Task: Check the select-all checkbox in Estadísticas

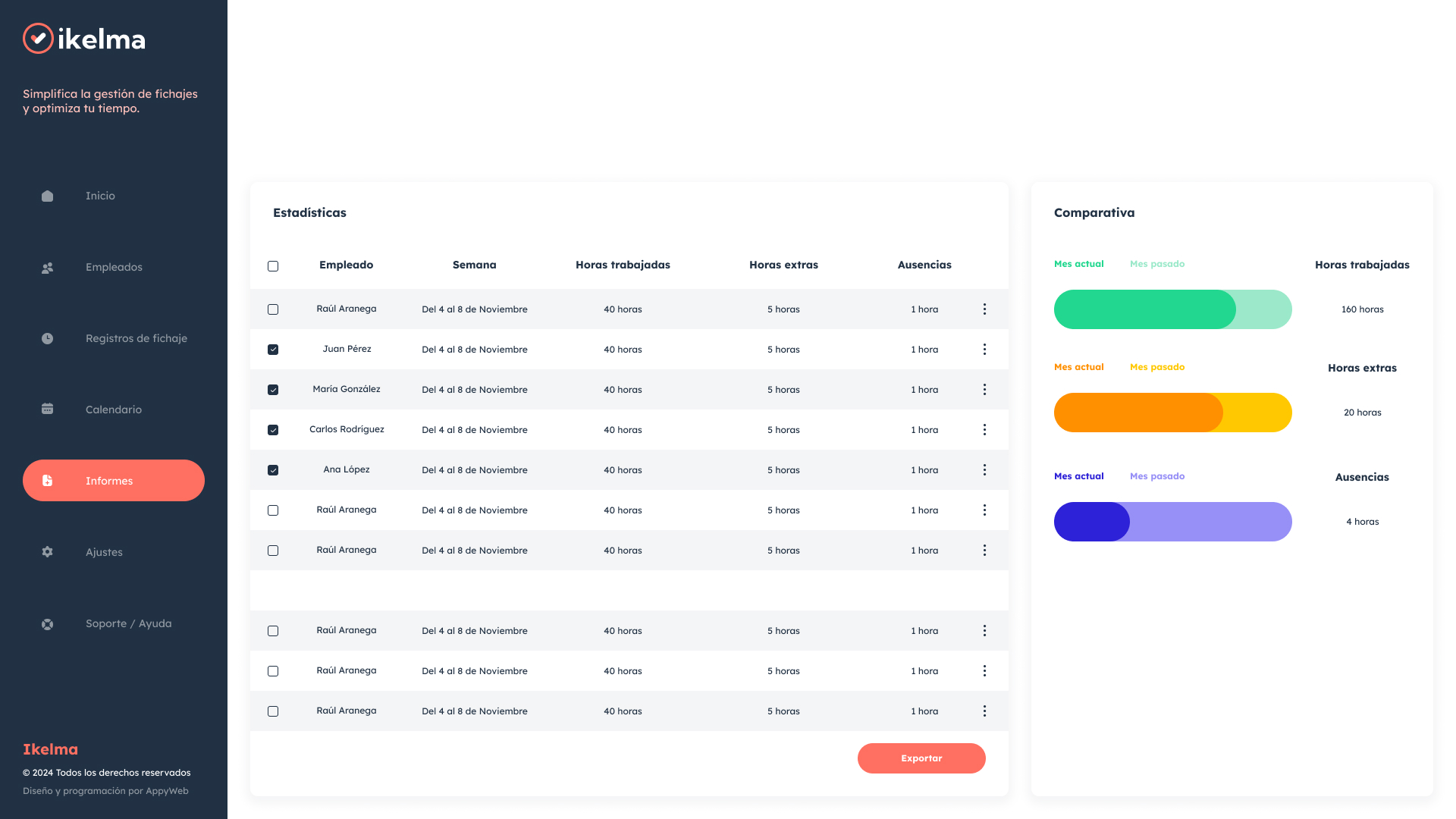Action: [x=273, y=266]
